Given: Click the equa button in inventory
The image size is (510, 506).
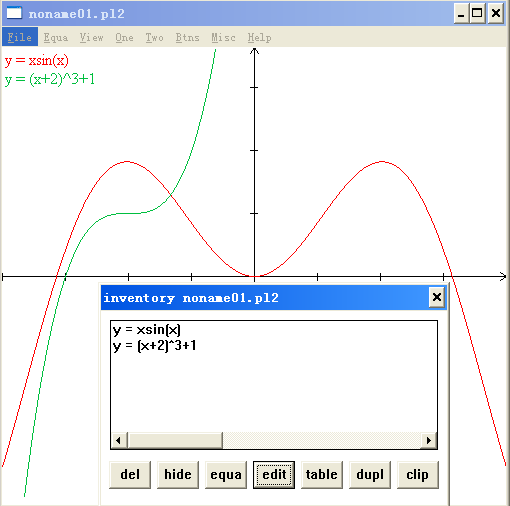Looking at the screenshot, I should click(x=226, y=475).
